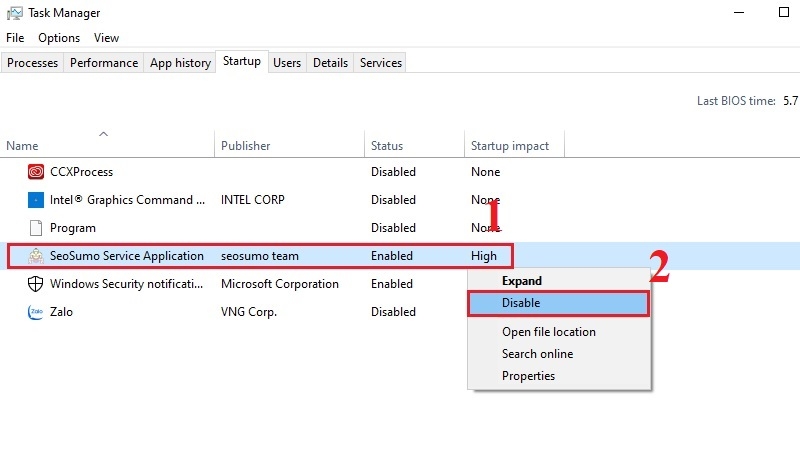Click the High startup impact value

coord(484,256)
